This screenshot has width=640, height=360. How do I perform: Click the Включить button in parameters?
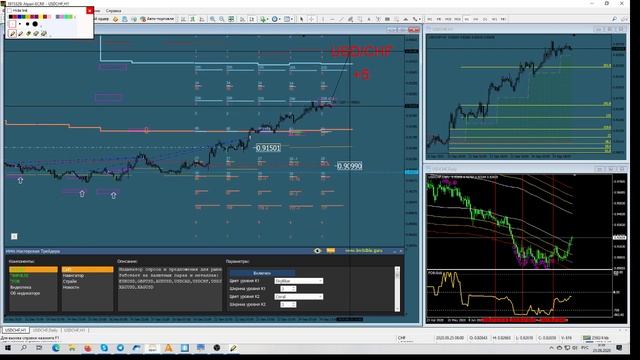262,273
